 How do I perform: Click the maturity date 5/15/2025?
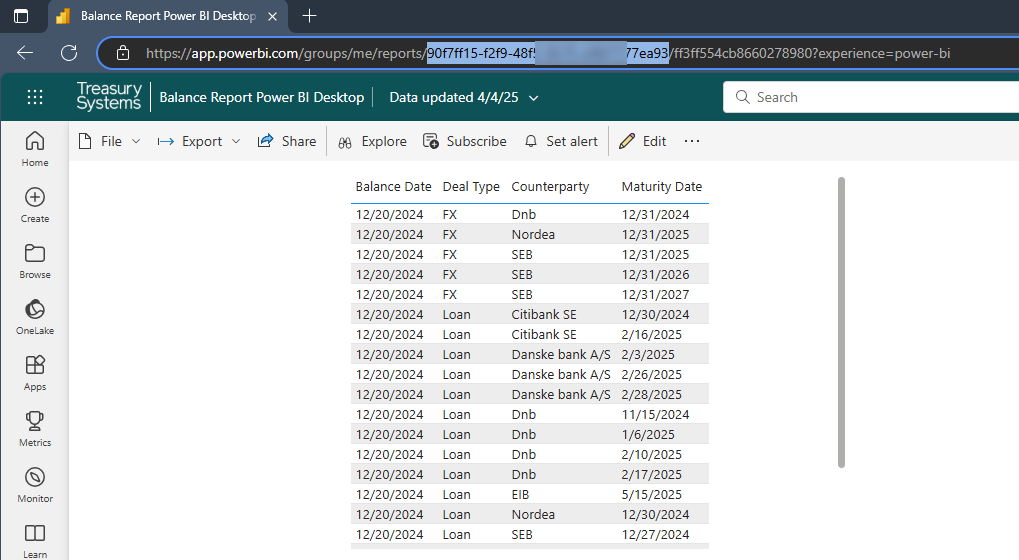(651, 494)
